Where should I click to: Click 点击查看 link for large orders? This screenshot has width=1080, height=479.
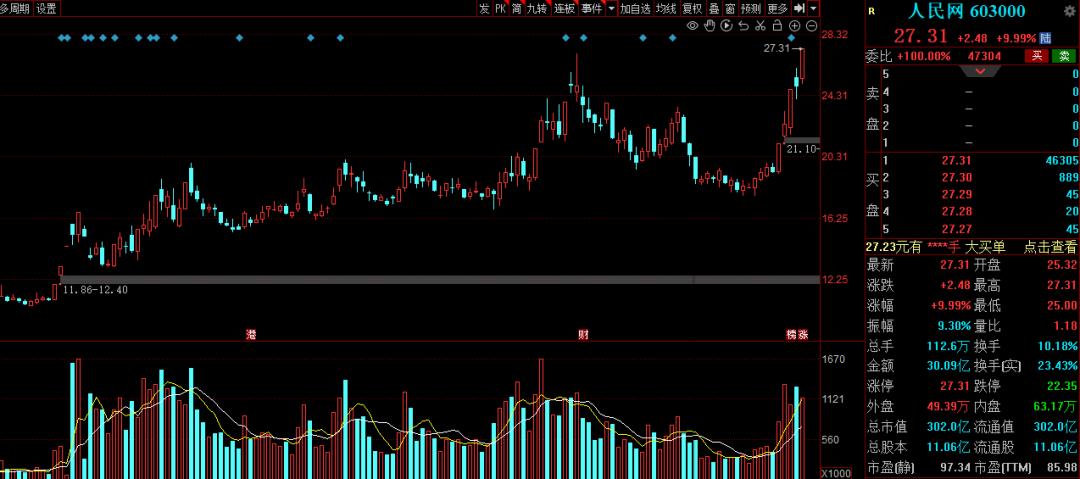pyautogui.click(x=1050, y=247)
